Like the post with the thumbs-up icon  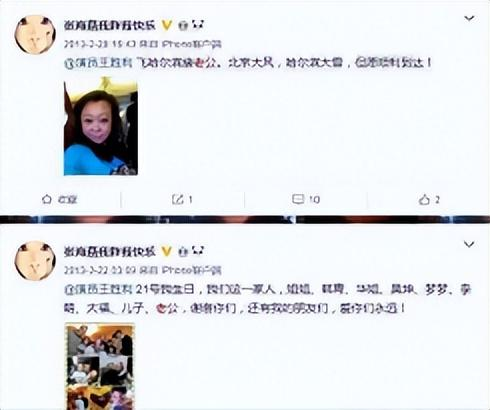(x=424, y=200)
